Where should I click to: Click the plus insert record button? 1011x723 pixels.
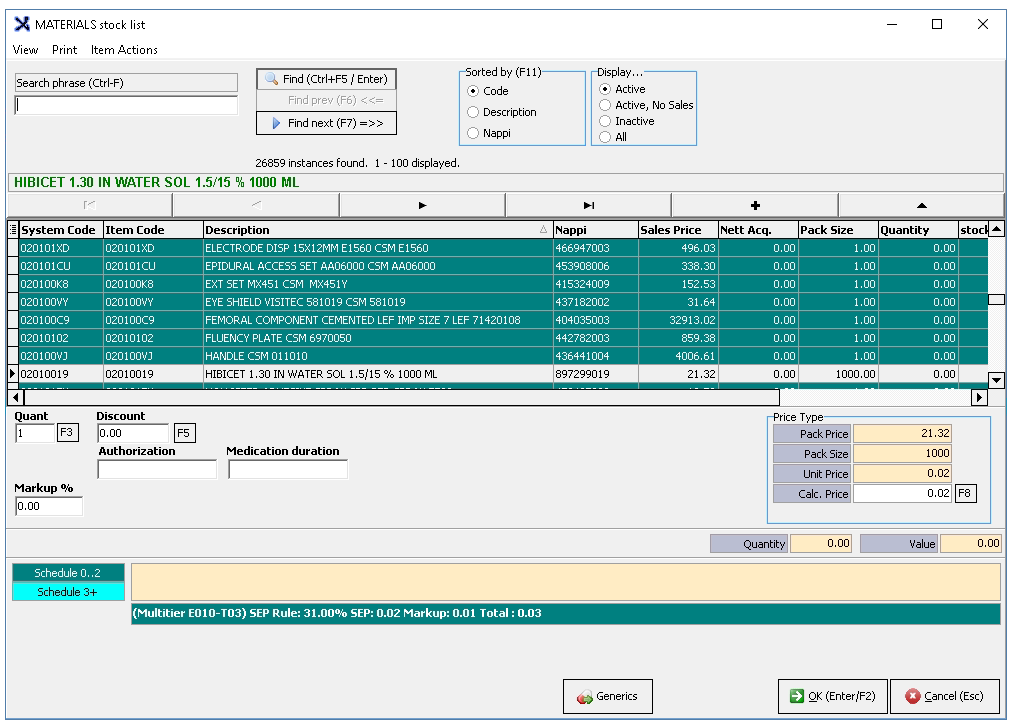(754, 205)
